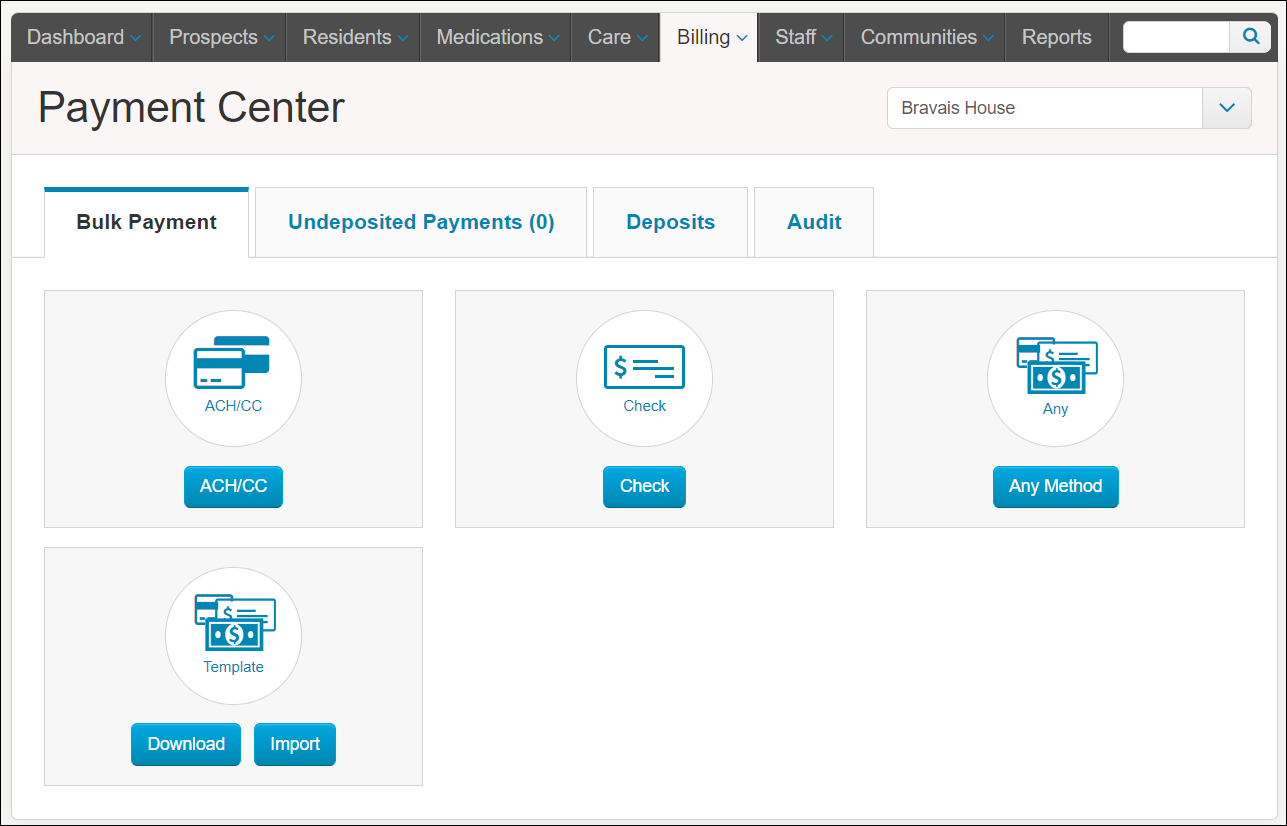Click the search magnifying glass icon

pyautogui.click(x=1250, y=36)
